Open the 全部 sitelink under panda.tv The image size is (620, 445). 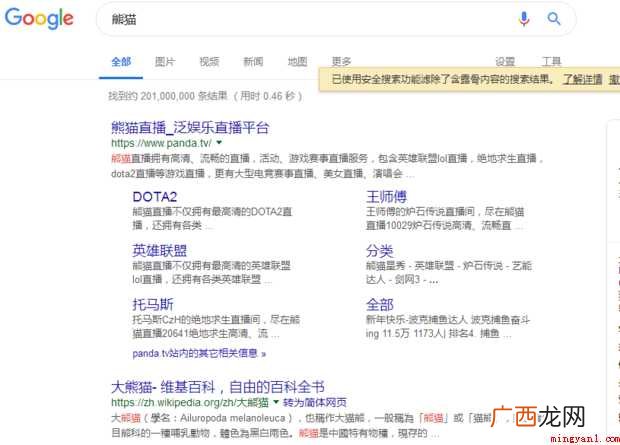click(x=380, y=304)
